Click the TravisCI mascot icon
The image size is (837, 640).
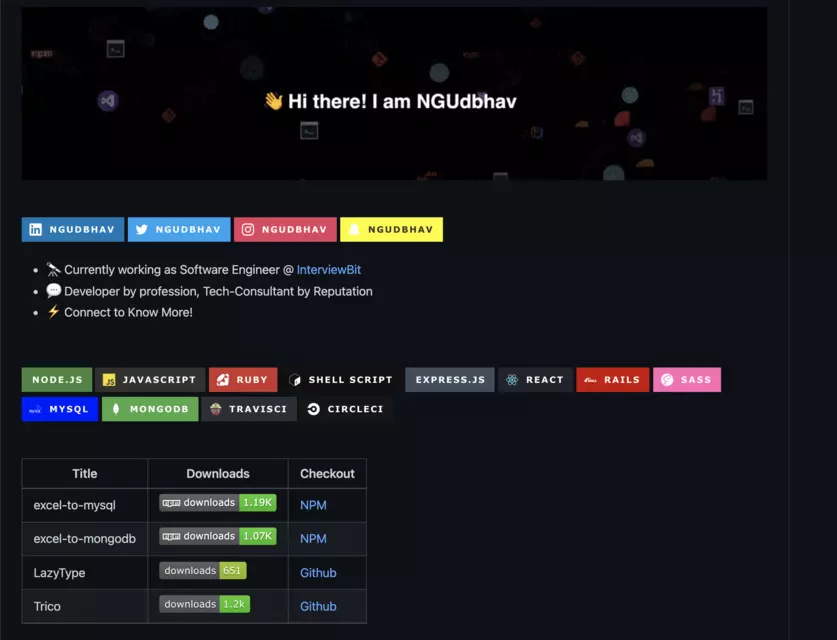(216, 409)
